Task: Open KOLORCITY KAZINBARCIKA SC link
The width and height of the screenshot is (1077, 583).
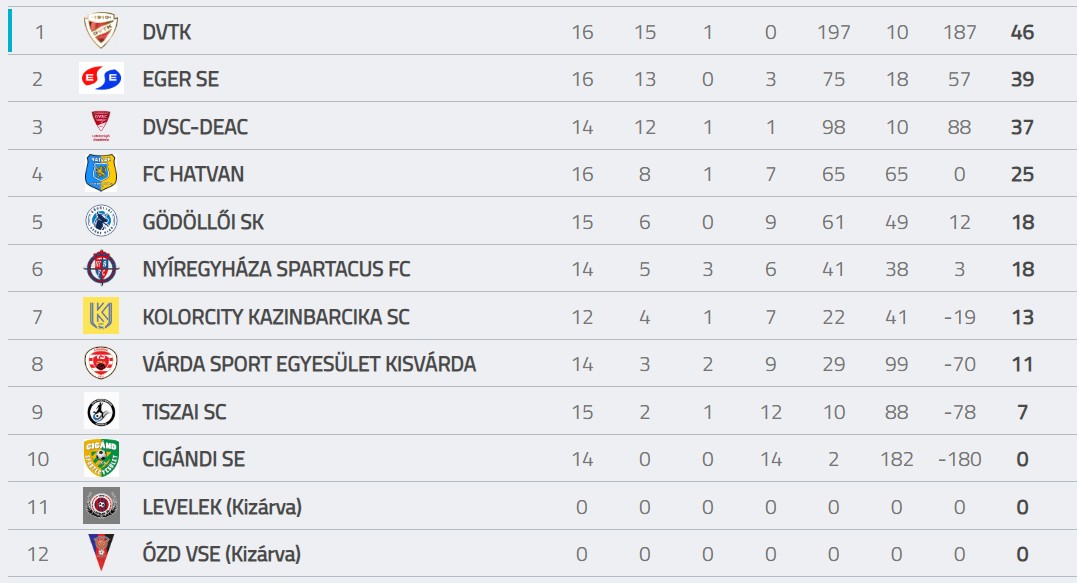Action: (276, 317)
